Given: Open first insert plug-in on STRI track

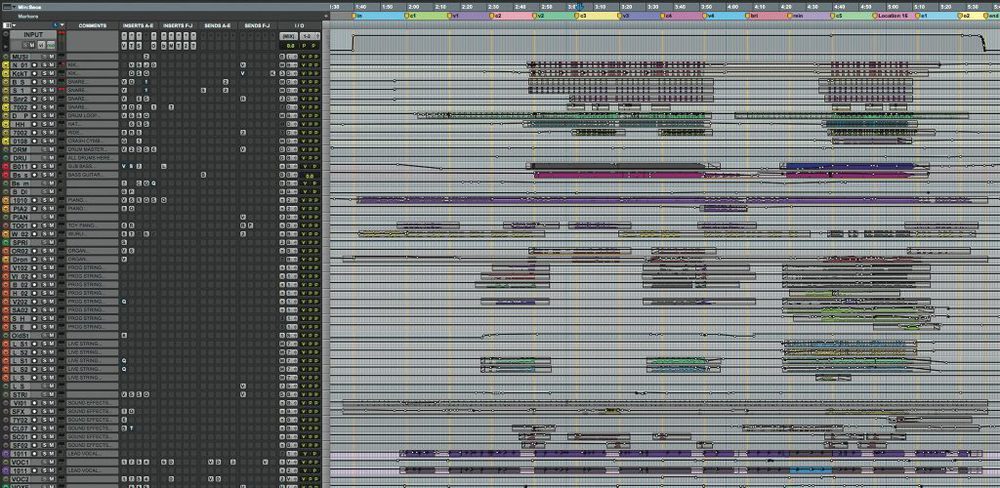Looking at the screenshot, I should (124, 394).
